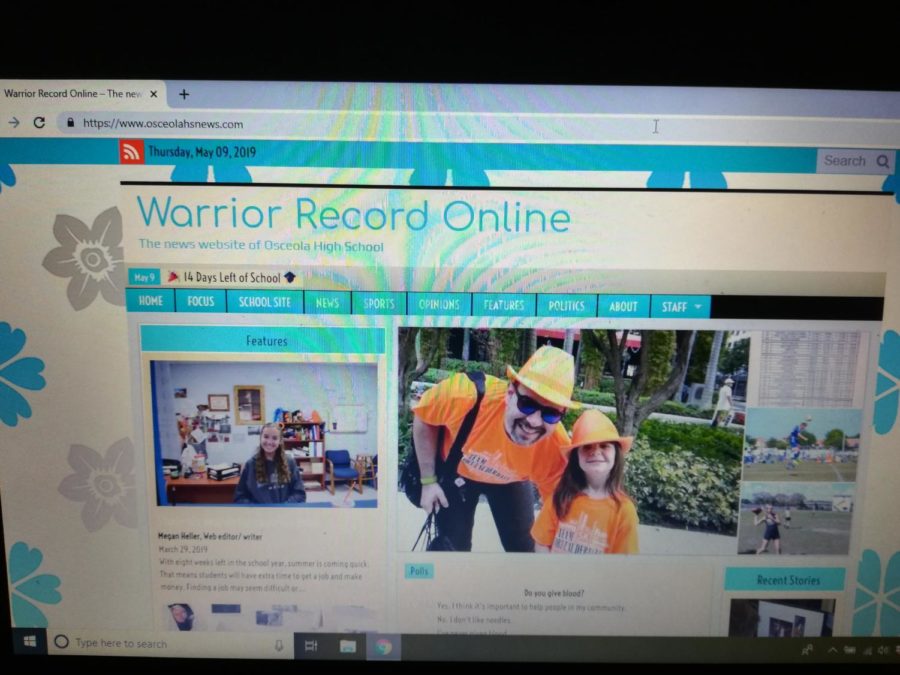Click the Chrome taskbar icon
Screen dimensions: 900x675
(x=383, y=647)
